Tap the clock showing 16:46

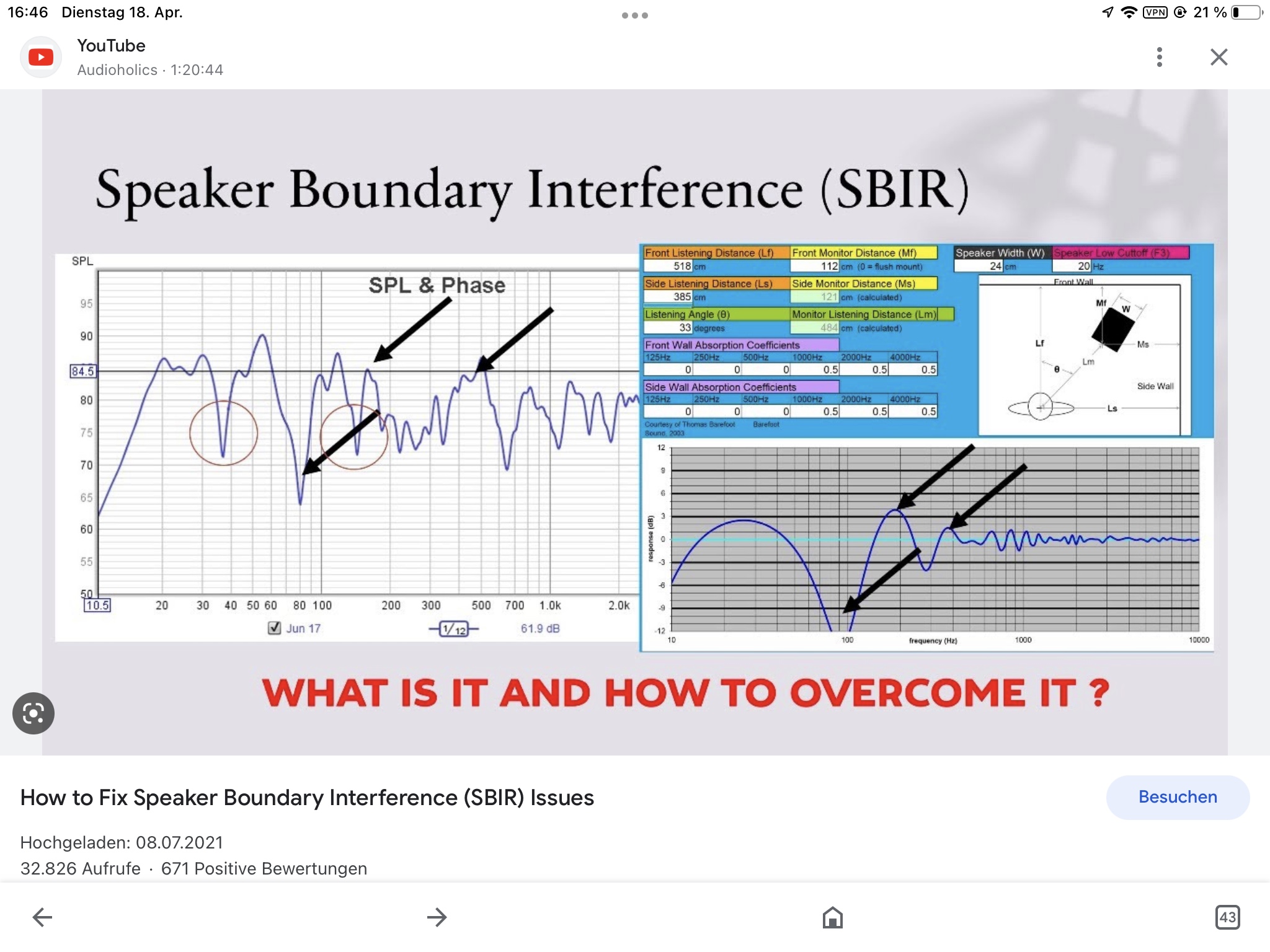click(27, 12)
